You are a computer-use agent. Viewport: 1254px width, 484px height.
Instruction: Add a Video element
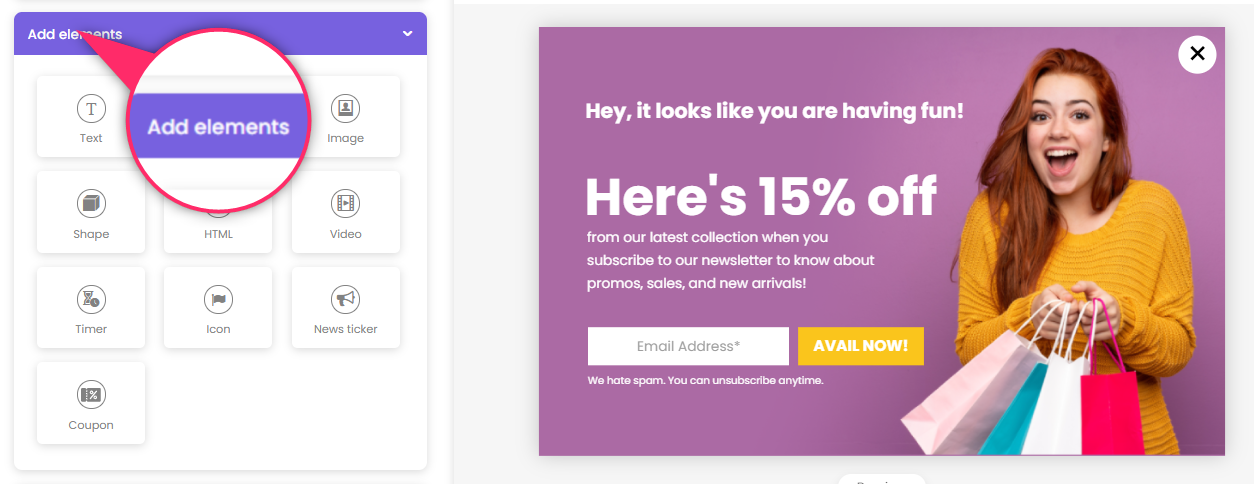(345, 212)
